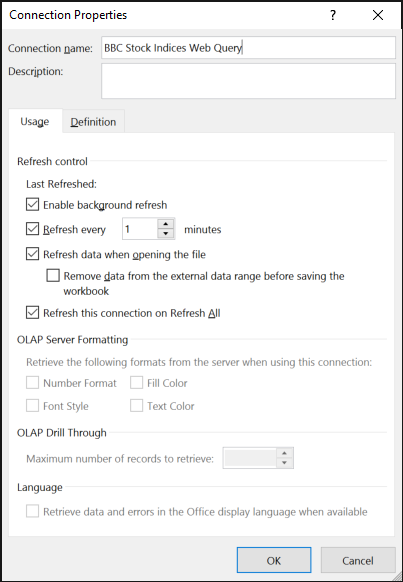The width and height of the screenshot is (403, 582).
Task: Close the Connection Properties dialog
Action: pyautogui.click(x=378, y=15)
